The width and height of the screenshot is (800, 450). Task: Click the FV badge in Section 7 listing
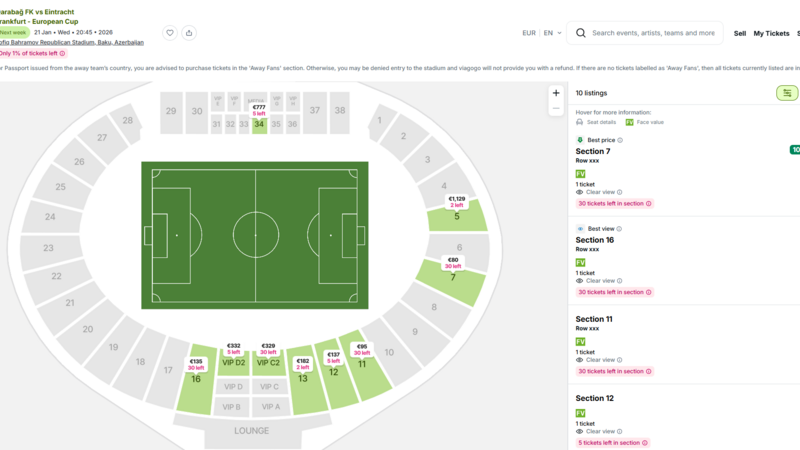click(x=581, y=174)
